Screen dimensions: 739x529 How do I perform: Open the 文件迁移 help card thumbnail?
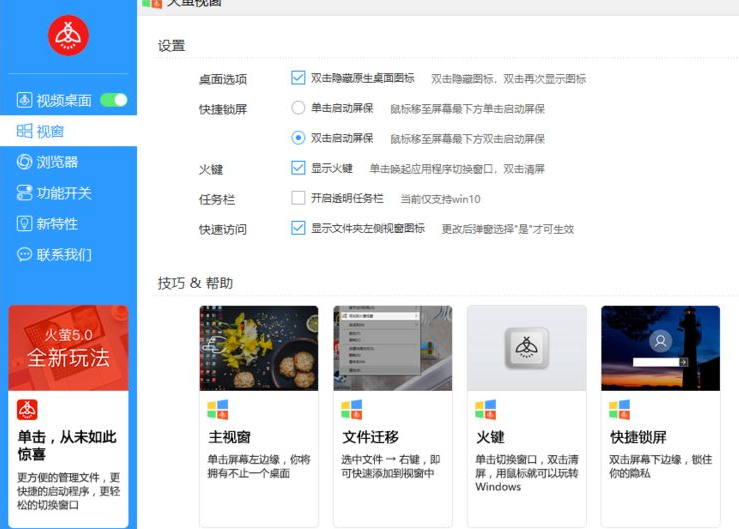[x=392, y=348]
